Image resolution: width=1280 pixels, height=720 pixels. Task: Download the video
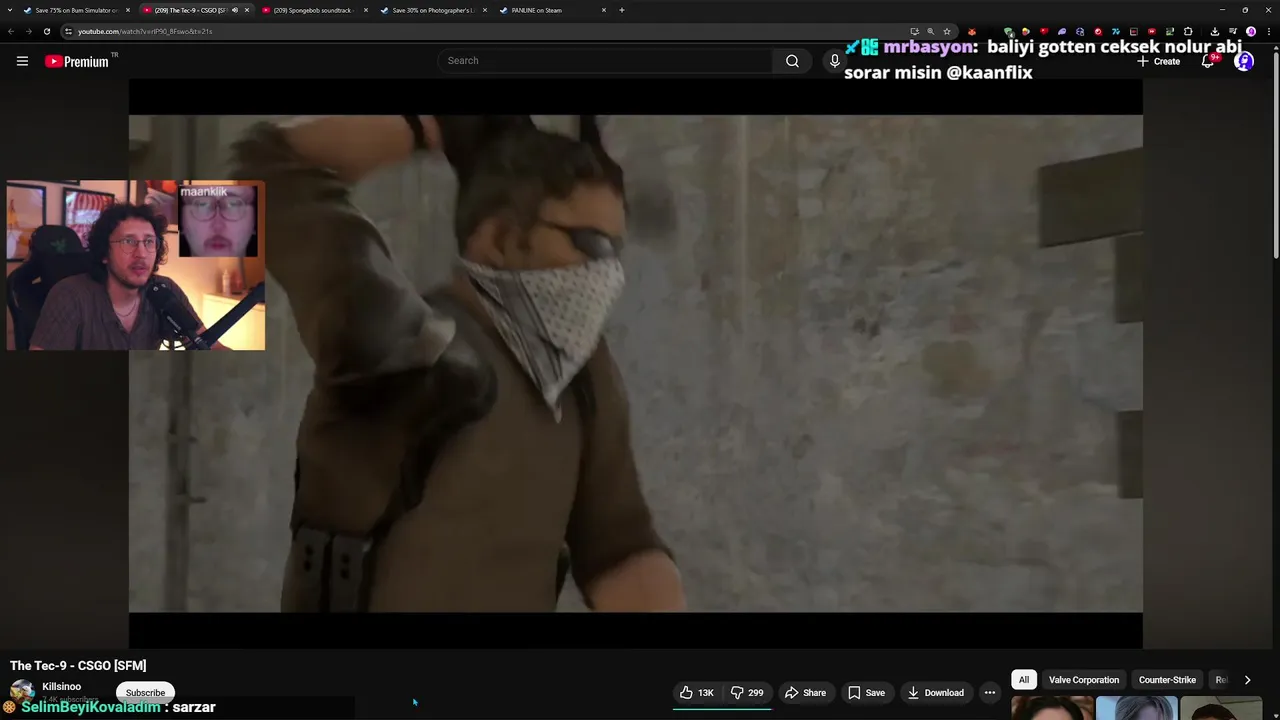click(935, 692)
